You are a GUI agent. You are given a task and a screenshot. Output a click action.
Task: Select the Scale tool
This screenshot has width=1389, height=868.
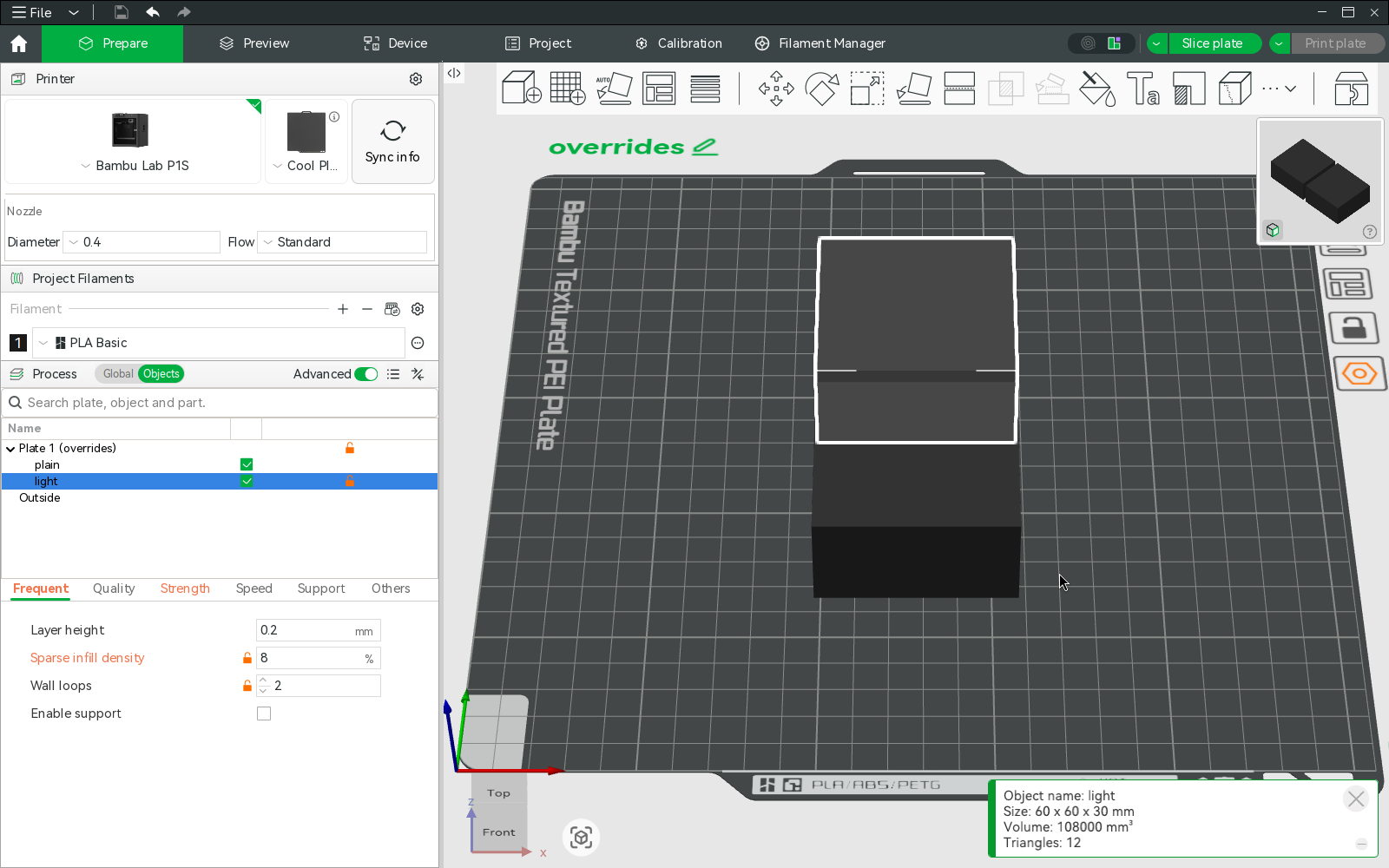(867, 88)
